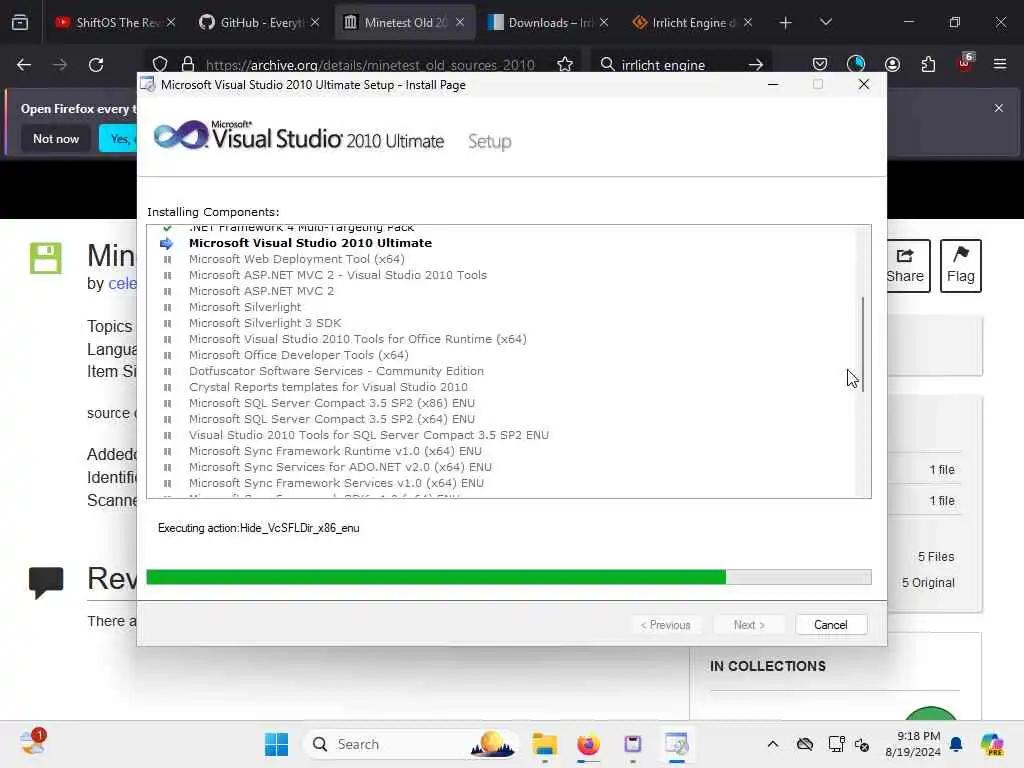Viewport: 1024px width, 768px height.
Task: Show hidden system tray icons
Action: coord(773,744)
